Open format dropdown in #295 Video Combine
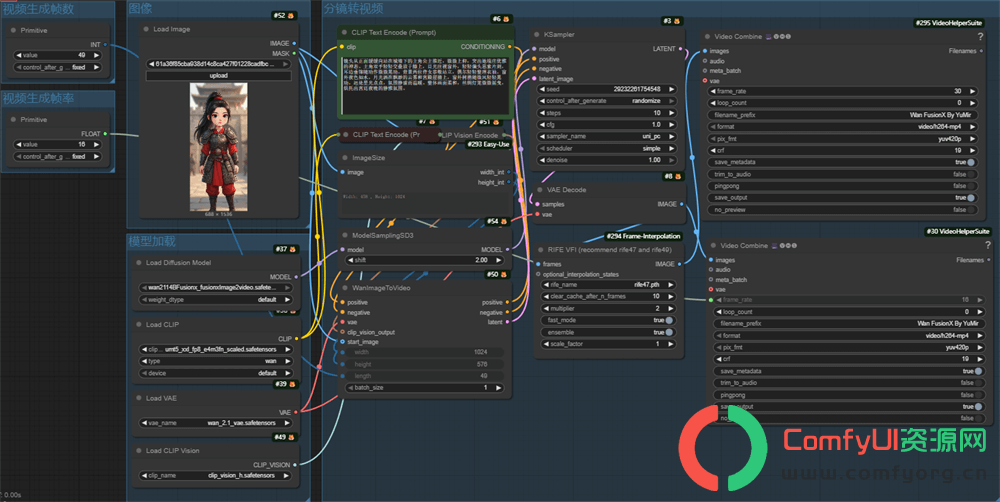Screen dimensions: 1000x502 click(x=842, y=127)
